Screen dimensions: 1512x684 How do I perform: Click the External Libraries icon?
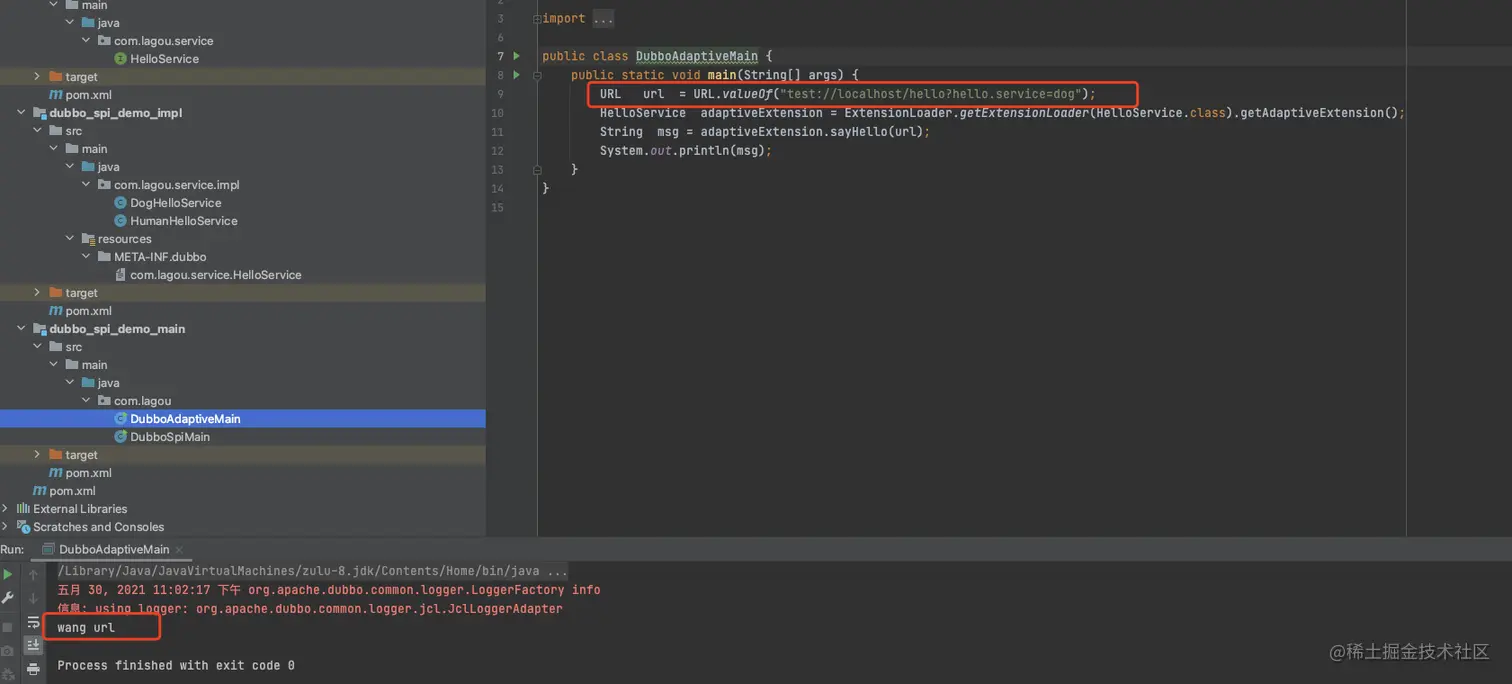[x=23, y=509]
